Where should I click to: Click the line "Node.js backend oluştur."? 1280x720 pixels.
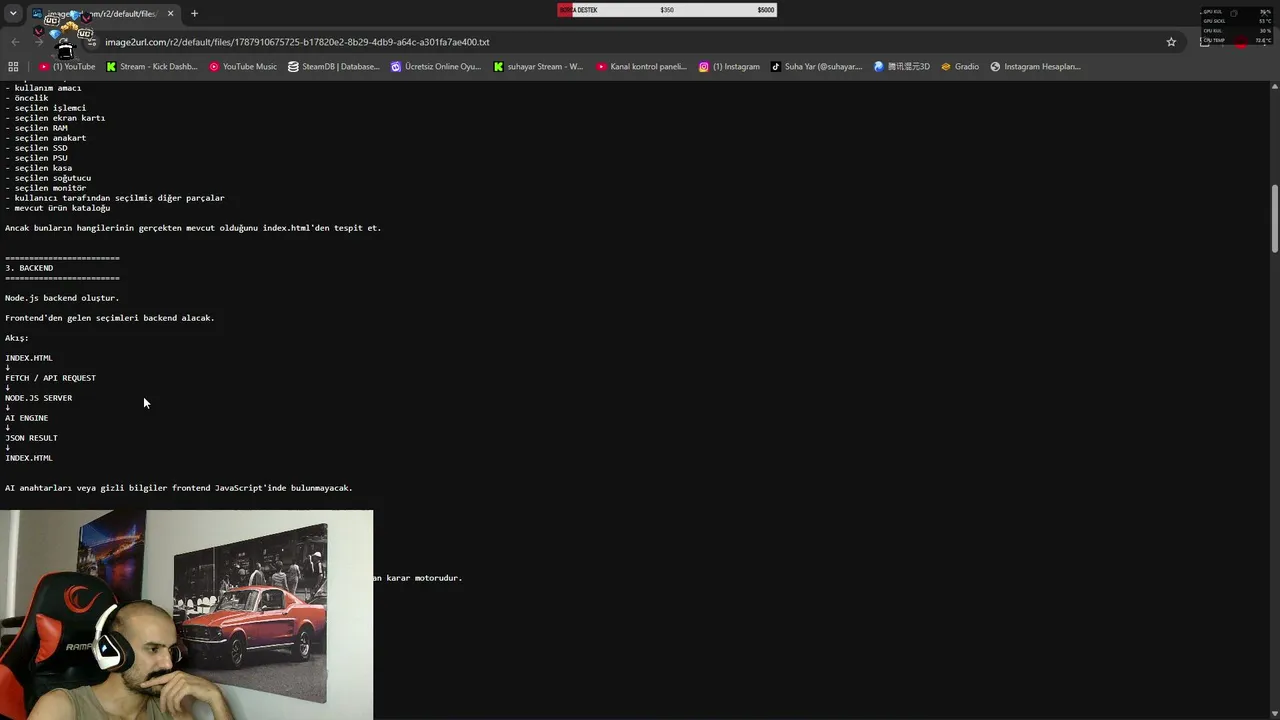coord(62,298)
